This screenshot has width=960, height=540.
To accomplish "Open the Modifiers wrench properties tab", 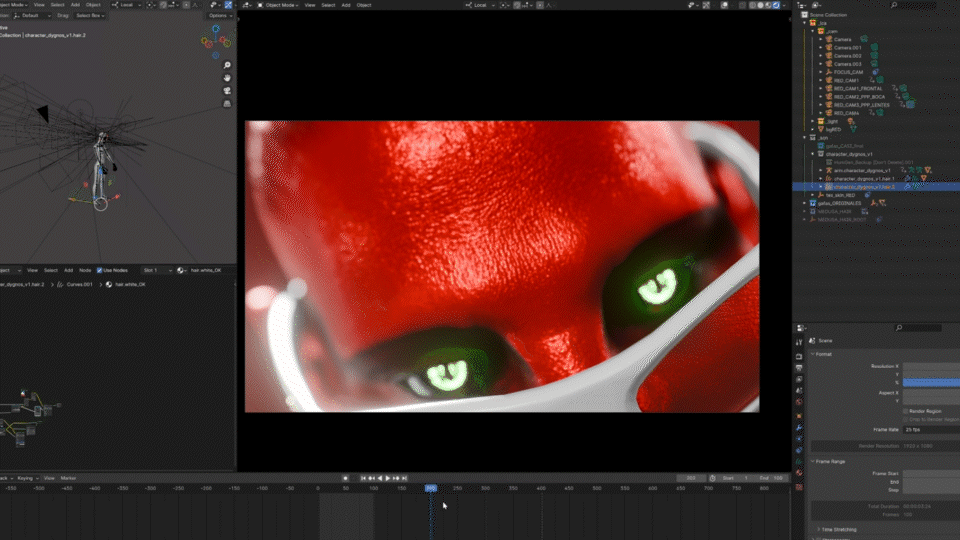I will point(799,427).
